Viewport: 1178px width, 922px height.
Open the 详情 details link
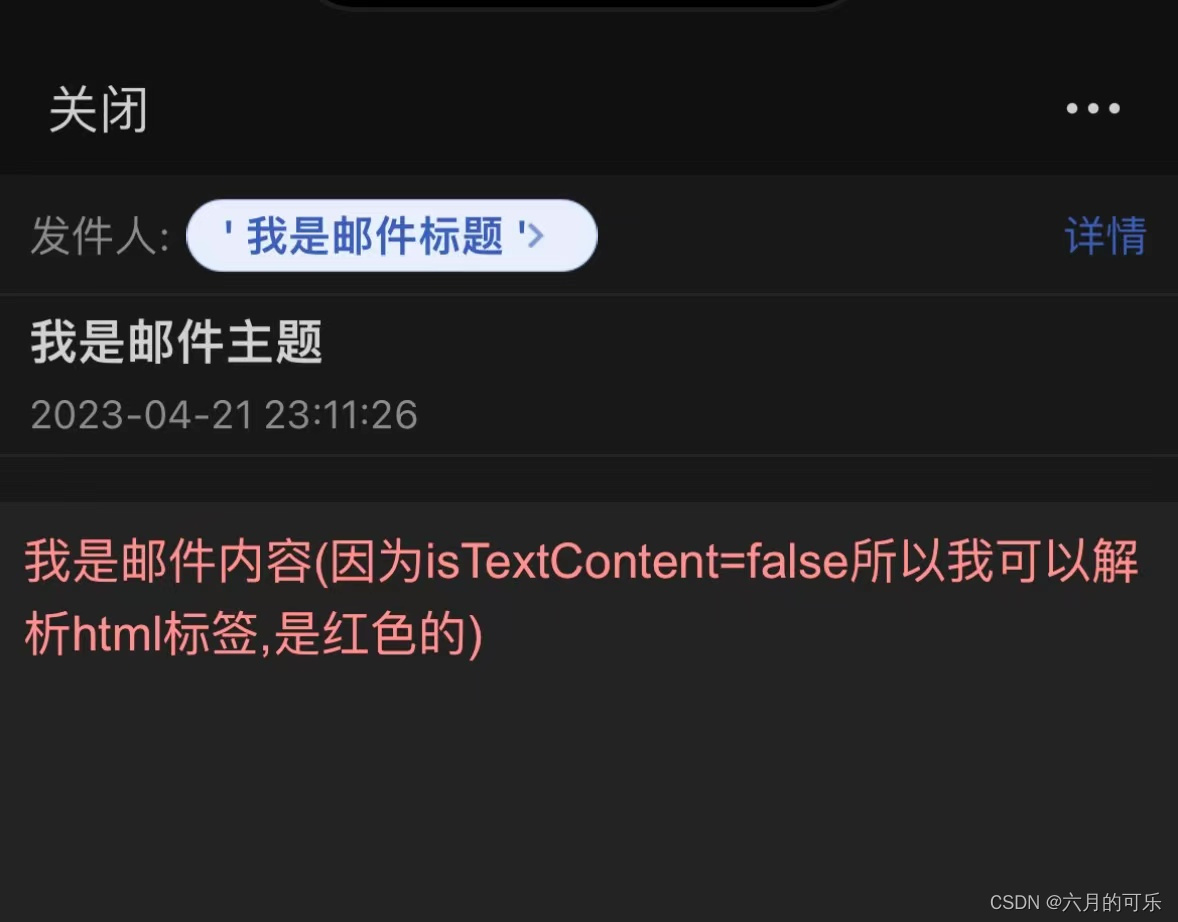pyautogui.click(x=1105, y=235)
